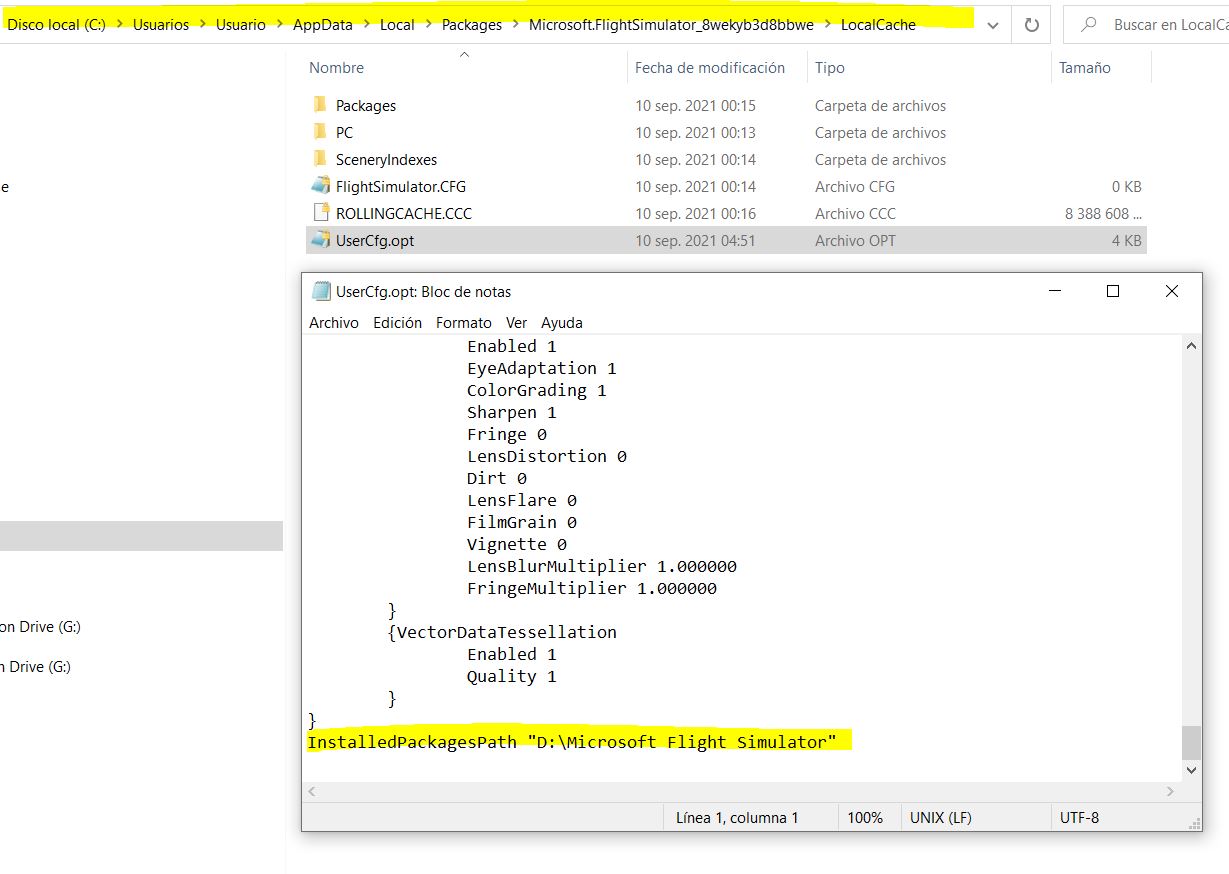The image size is (1229, 874).
Task: Click the {VectorDataTessellation line
Action: [502, 632]
